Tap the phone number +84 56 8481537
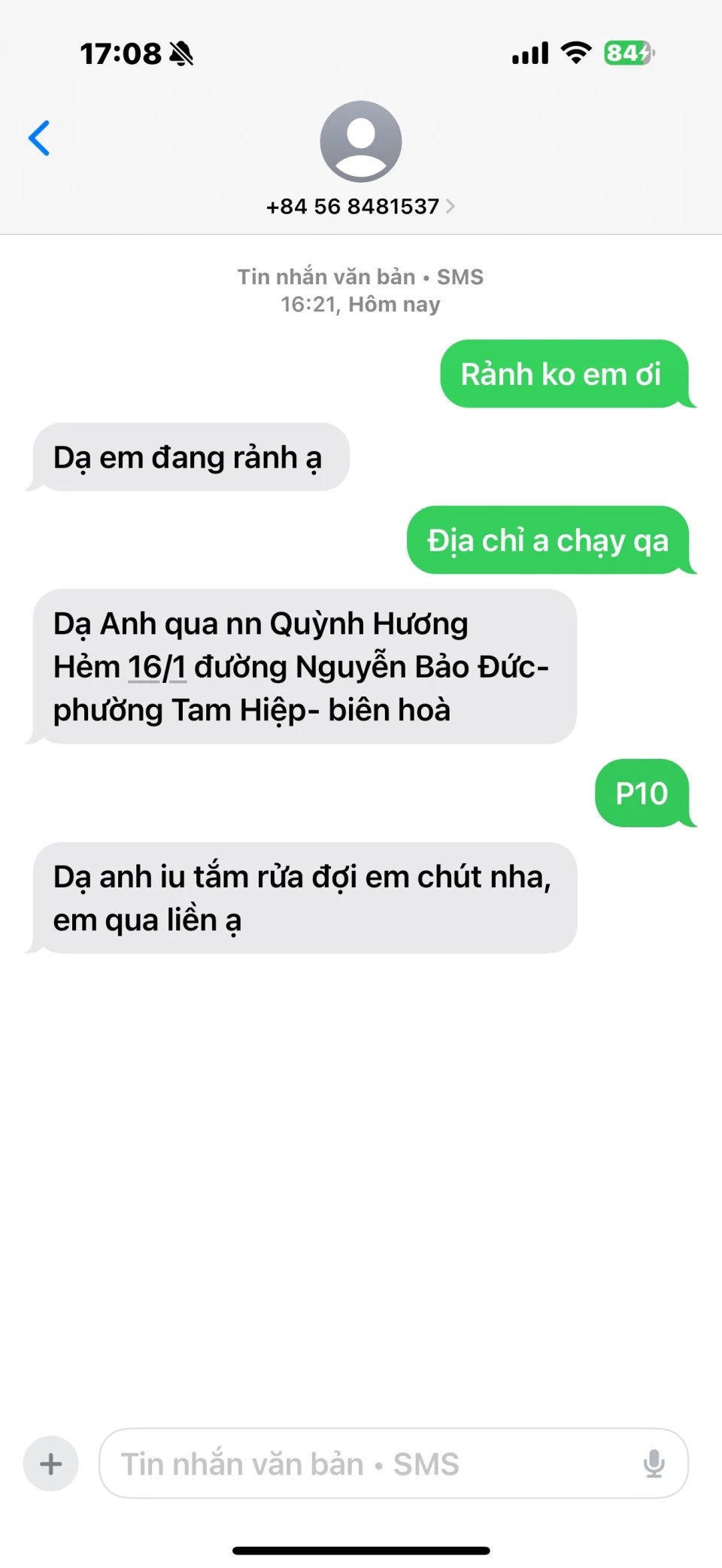 click(x=353, y=206)
